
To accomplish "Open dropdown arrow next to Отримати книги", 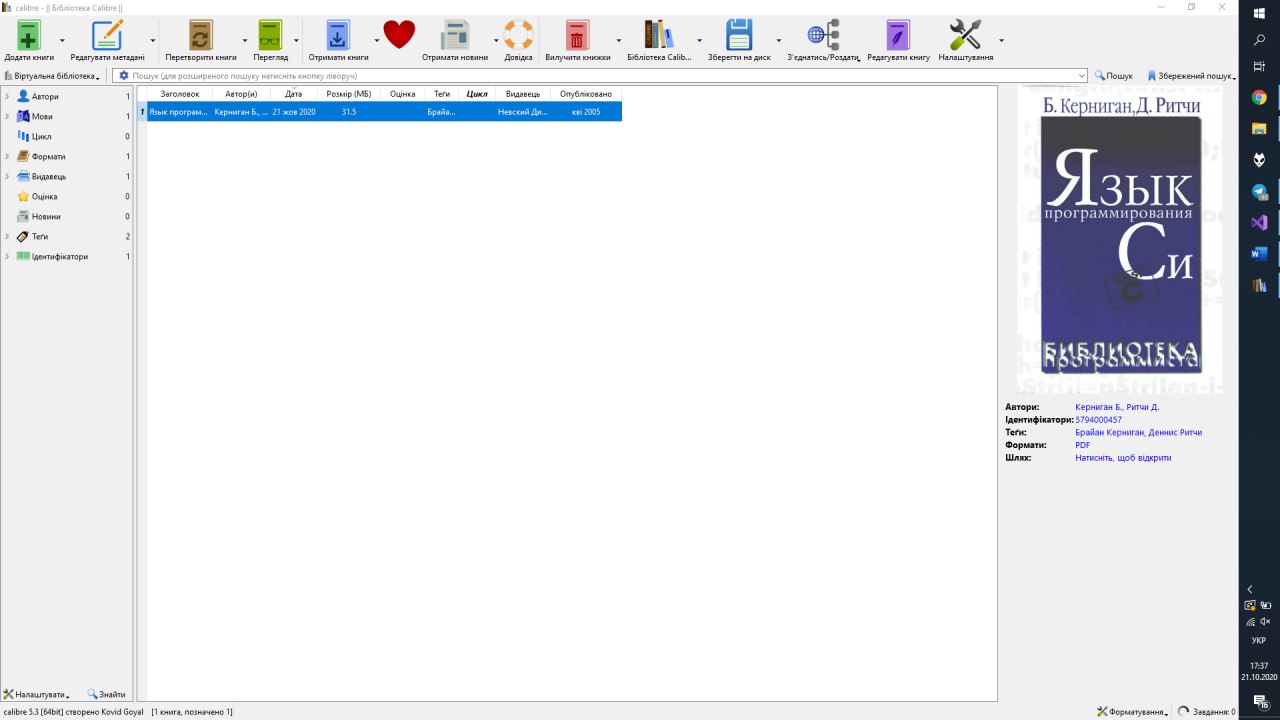I will click(x=377, y=40).
